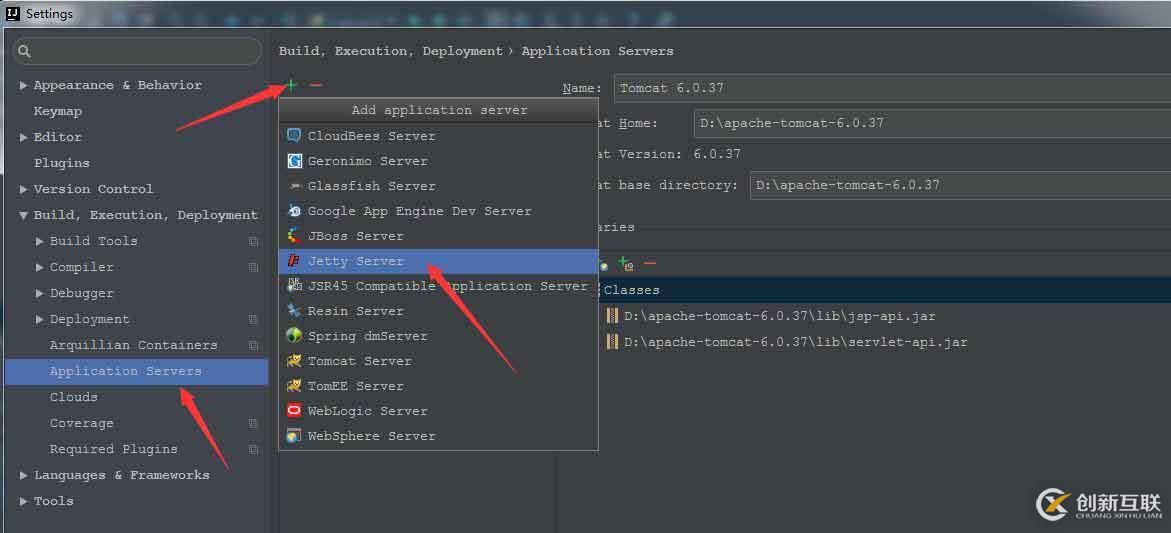Click the Geronimo Server icon

[x=294, y=161]
